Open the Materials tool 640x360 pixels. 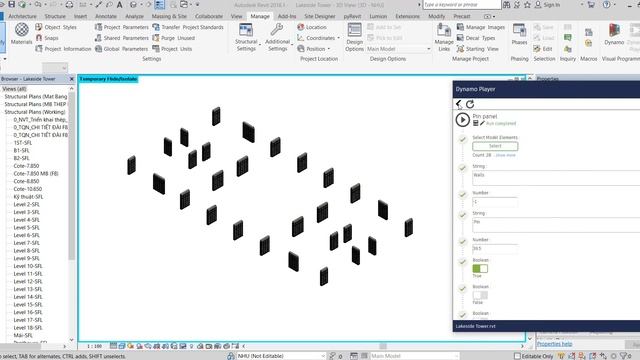click(x=21, y=34)
